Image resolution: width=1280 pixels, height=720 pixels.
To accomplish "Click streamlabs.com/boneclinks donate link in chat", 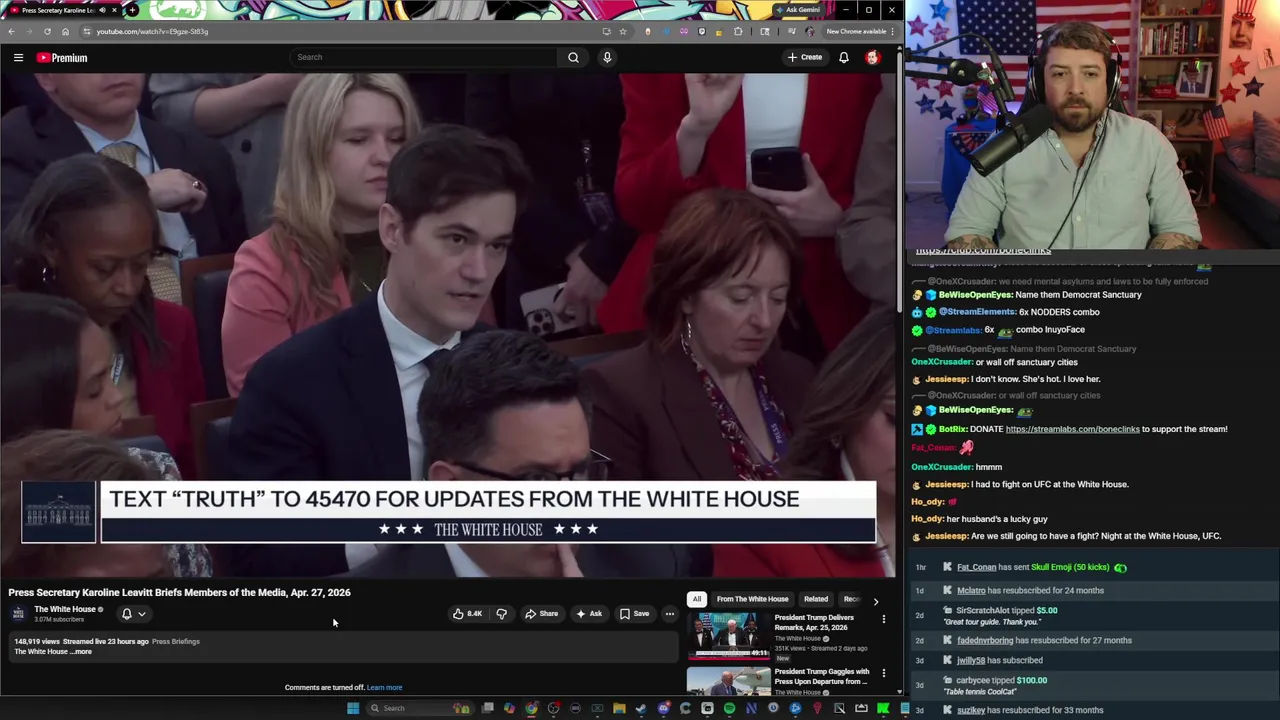I will click(1072, 429).
